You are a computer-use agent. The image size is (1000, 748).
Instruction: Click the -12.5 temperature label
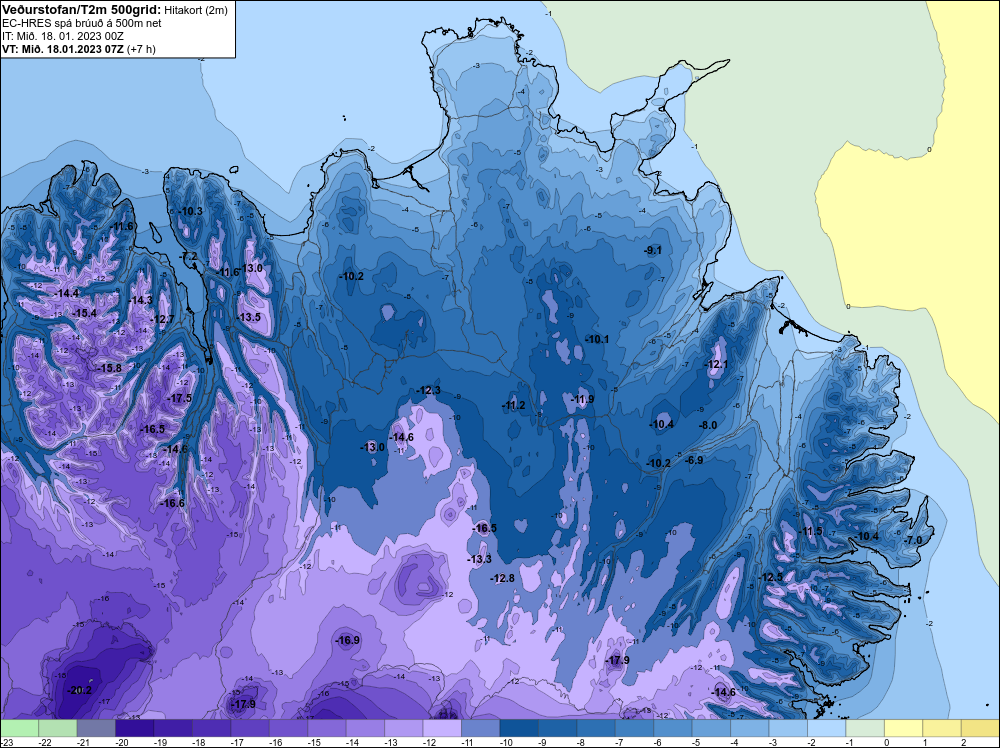tap(770, 578)
